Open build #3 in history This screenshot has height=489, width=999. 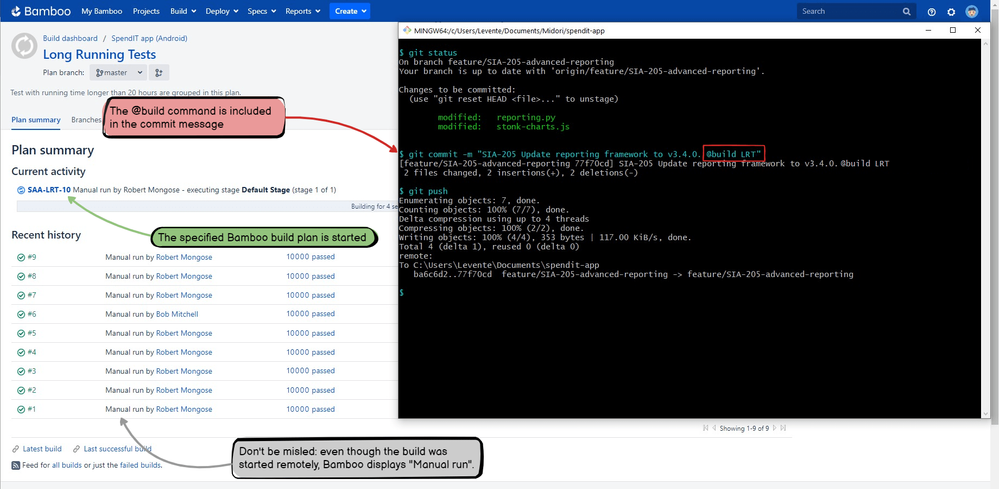[32, 371]
